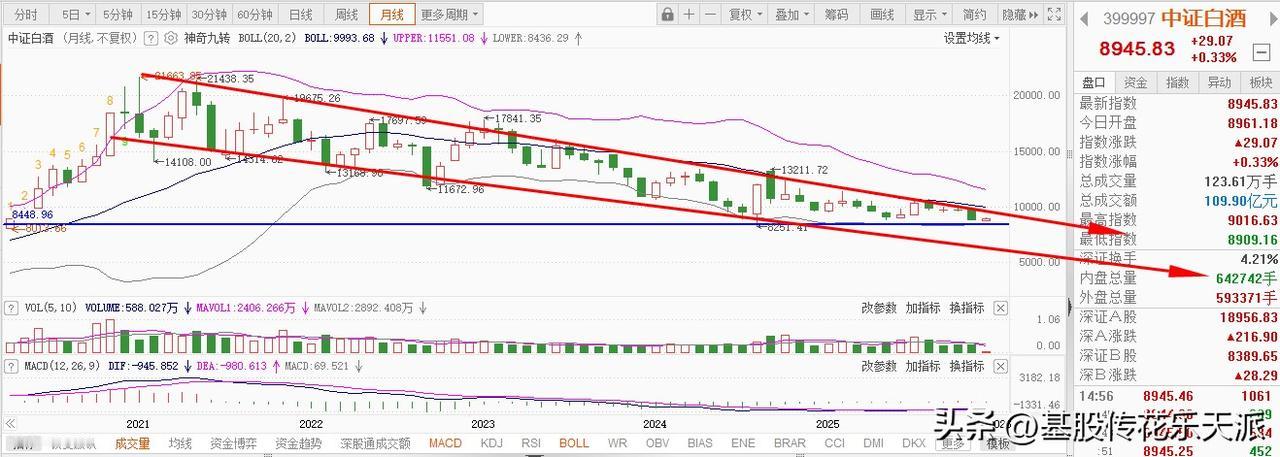The height and width of the screenshot is (457, 1280).
Task: Click 加指标 in the VOL panel
Action: coord(922,308)
